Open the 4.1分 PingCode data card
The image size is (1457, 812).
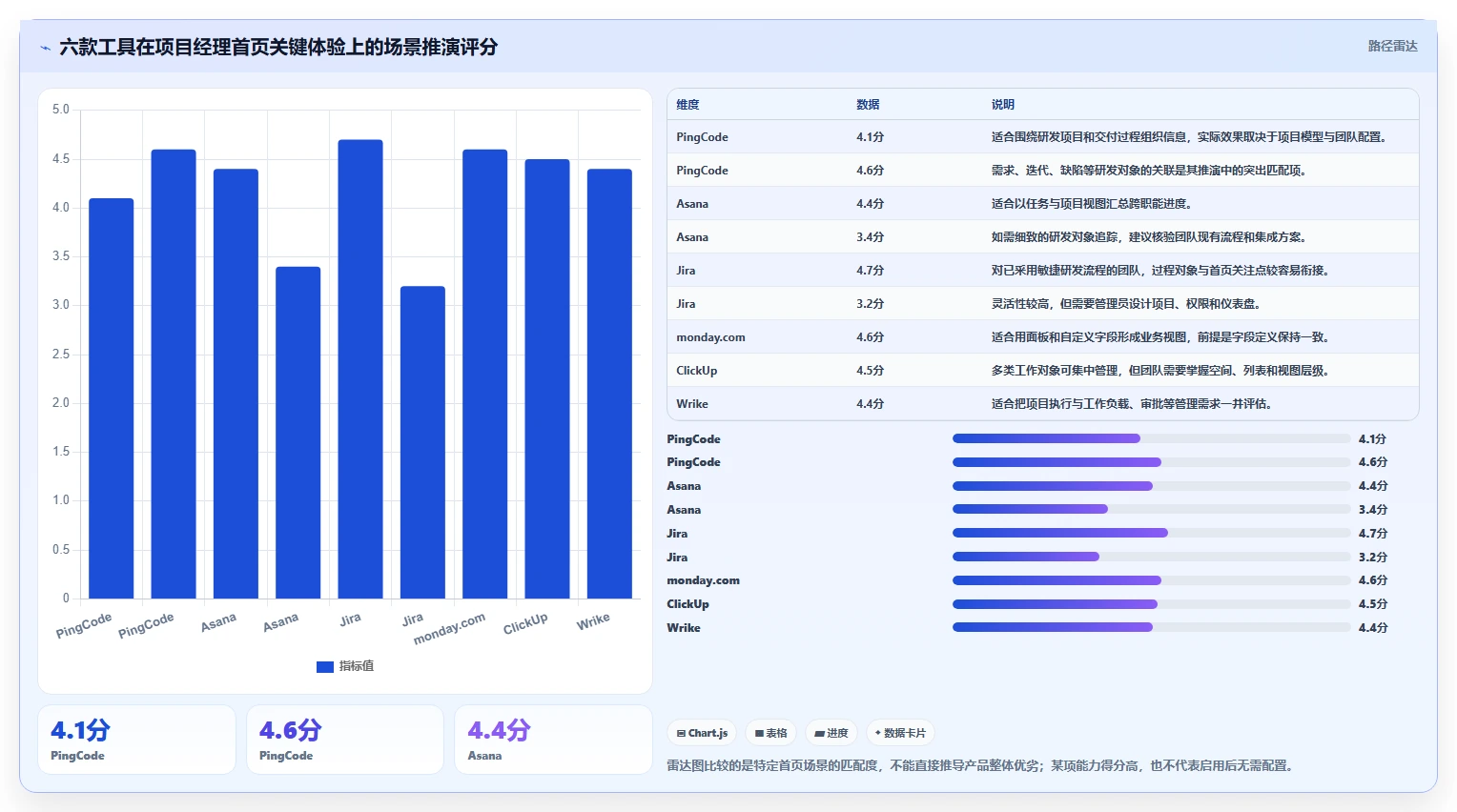tap(136, 740)
